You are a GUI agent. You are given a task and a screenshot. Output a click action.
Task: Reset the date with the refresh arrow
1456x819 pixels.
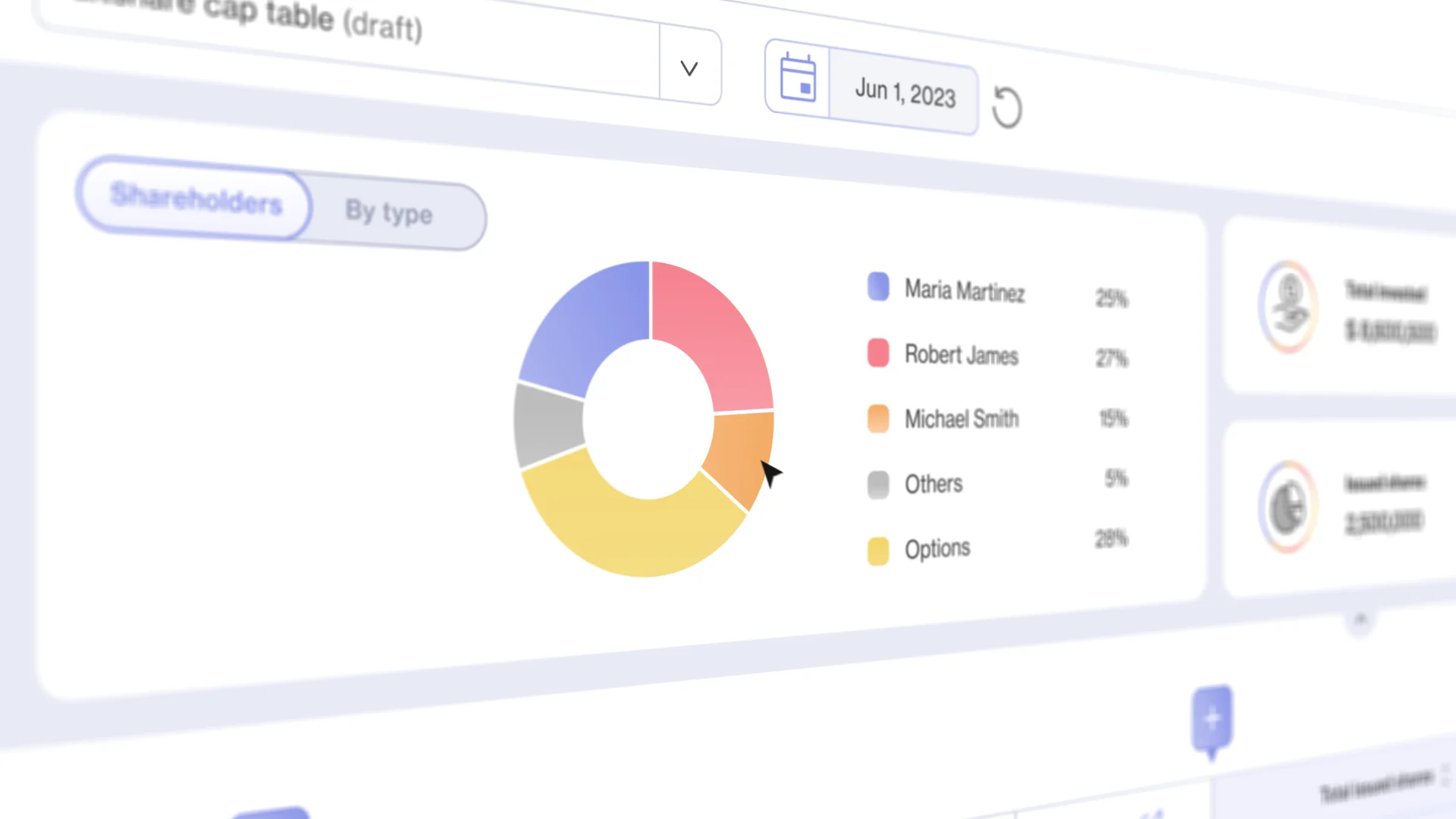[1007, 108]
